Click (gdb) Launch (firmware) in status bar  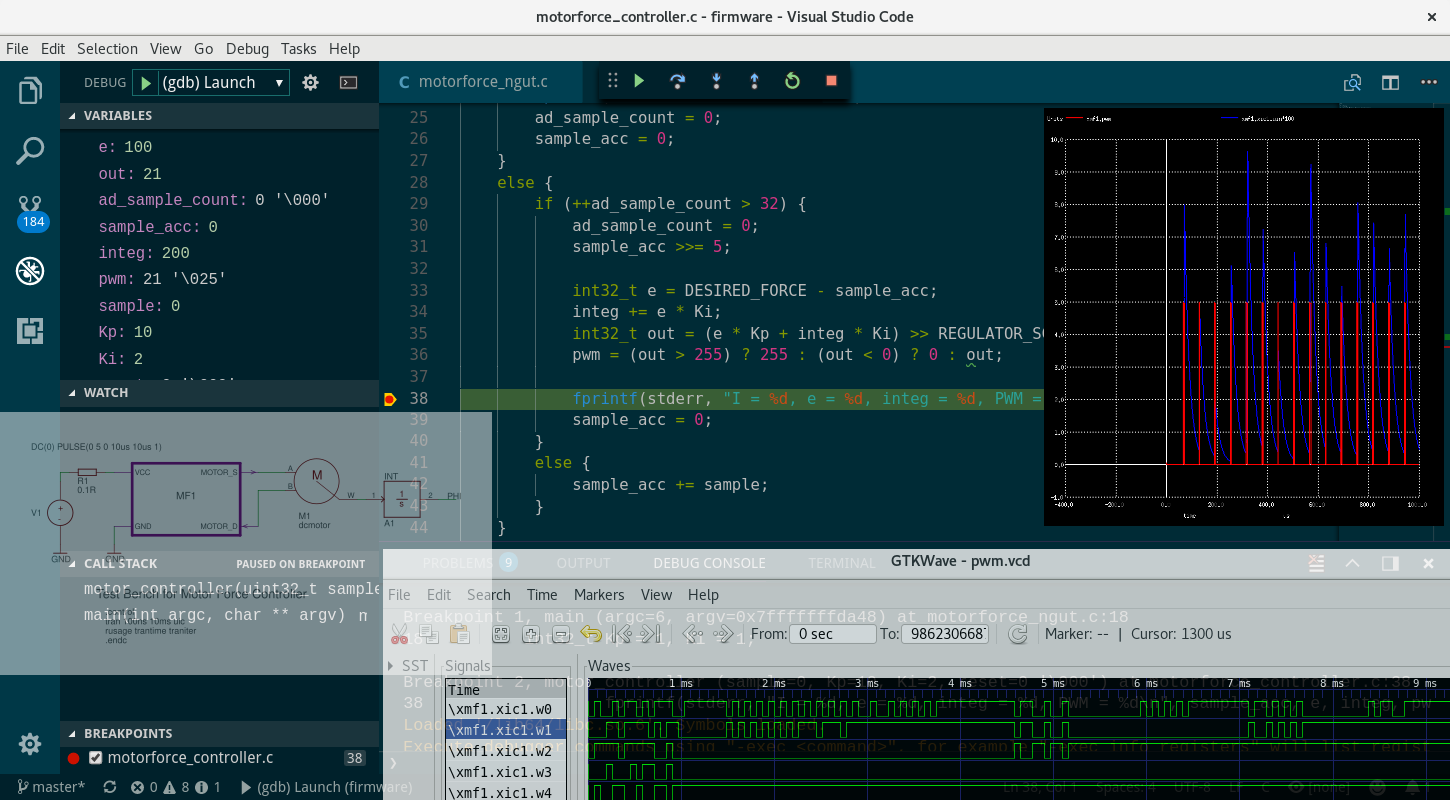pyautogui.click(x=326, y=787)
